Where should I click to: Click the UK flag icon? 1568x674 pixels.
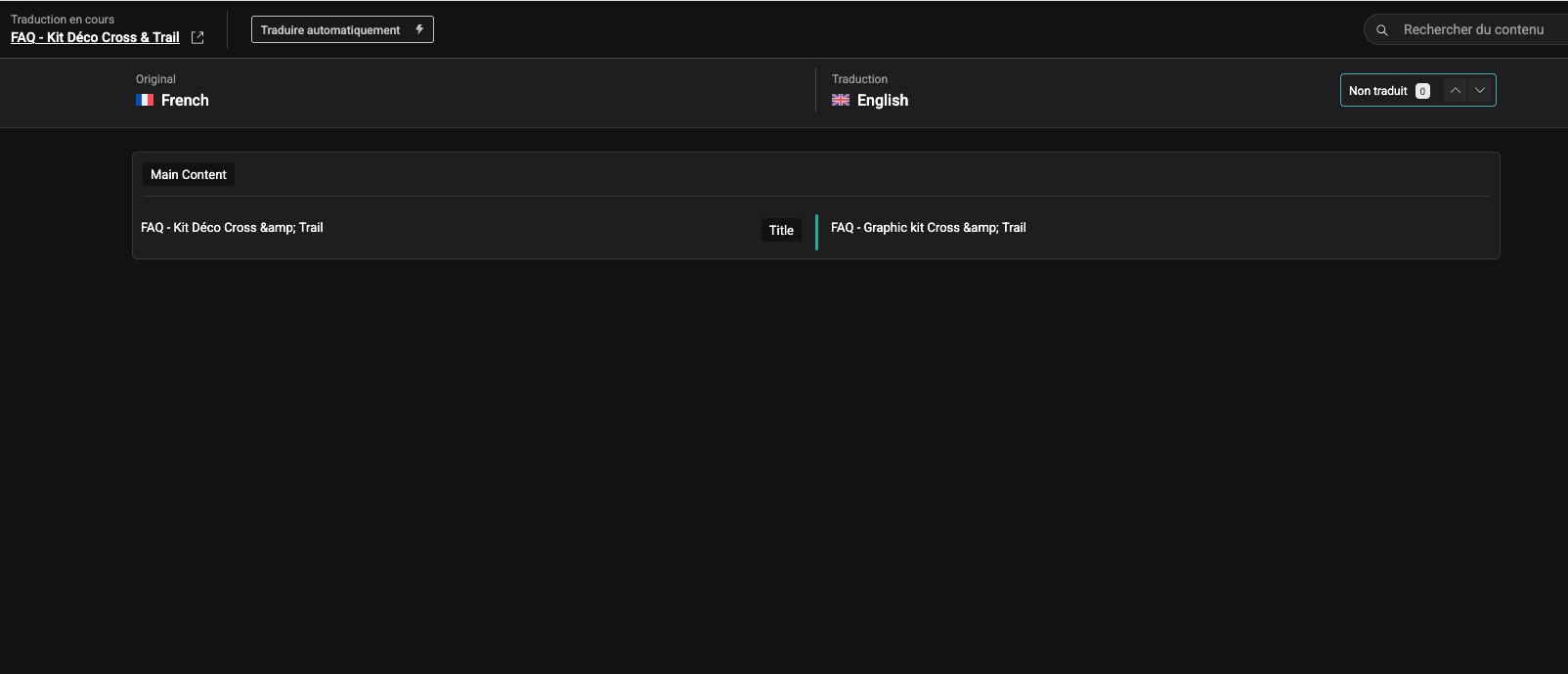[841, 100]
